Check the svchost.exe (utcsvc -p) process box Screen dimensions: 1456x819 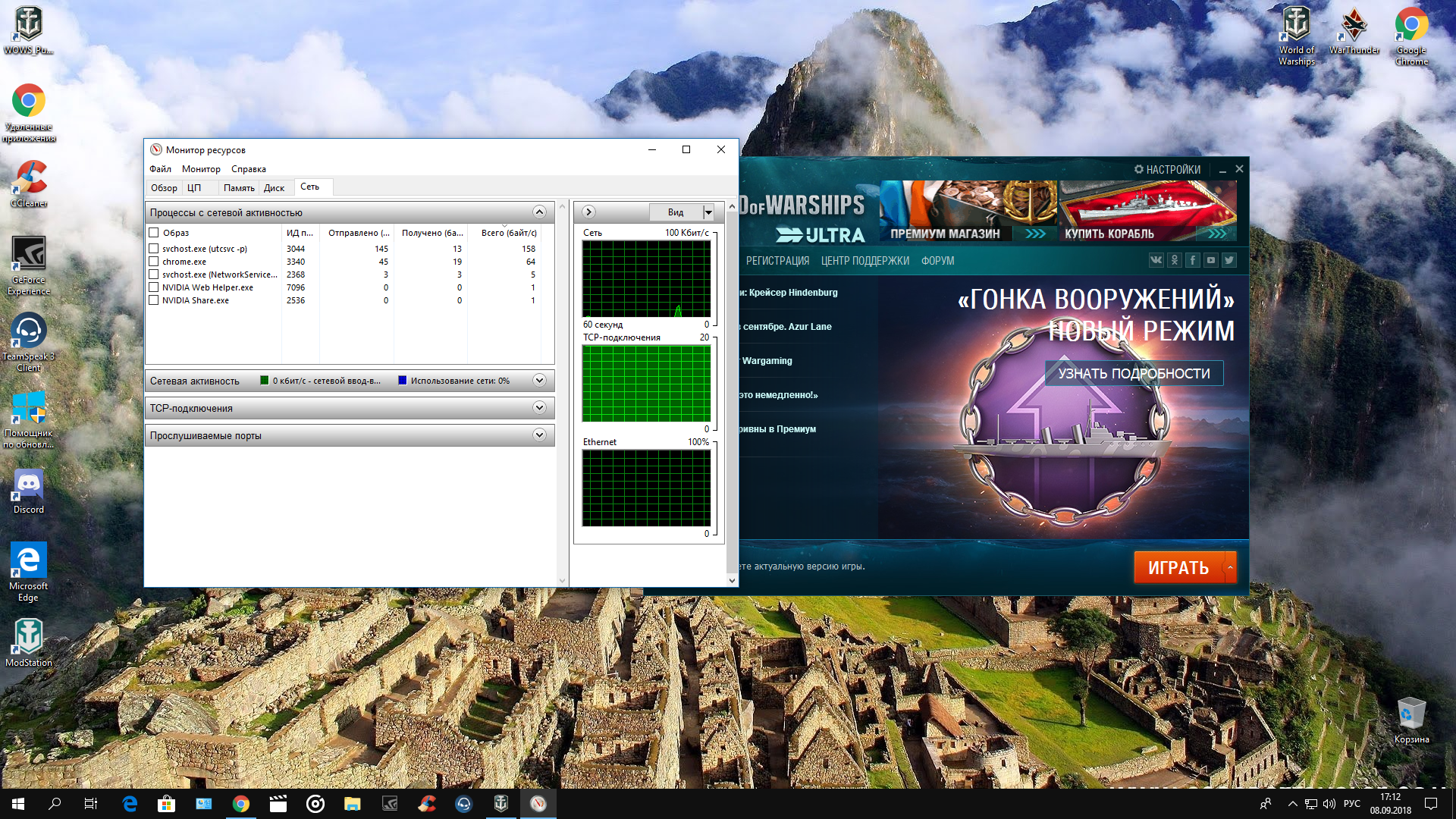pos(154,249)
